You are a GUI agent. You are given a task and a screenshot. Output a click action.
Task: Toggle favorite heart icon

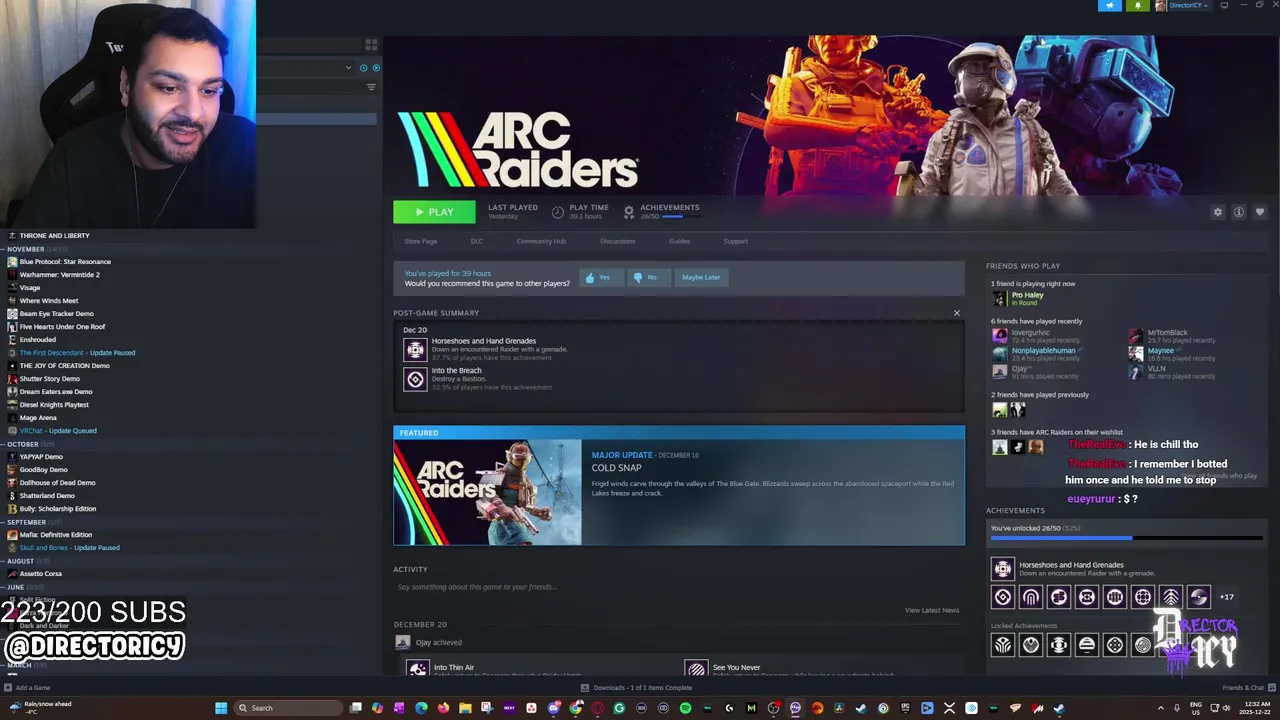pyautogui.click(x=1259, y=212)
